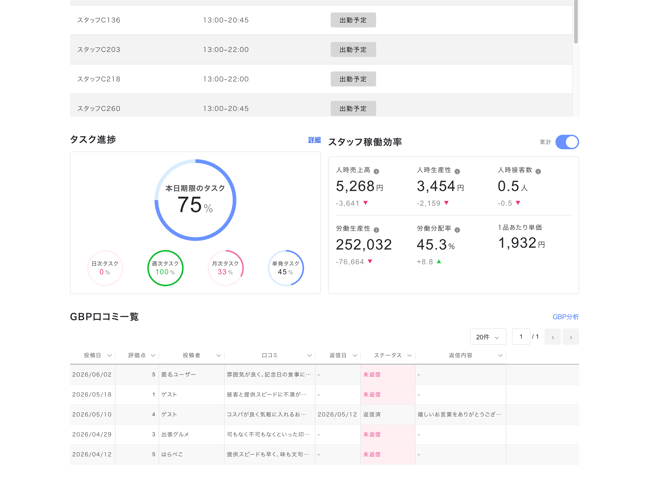The height and width of the screenshot is (480, 670).
Task: Select the スタッフC260 row name
Action: (99, 109)
